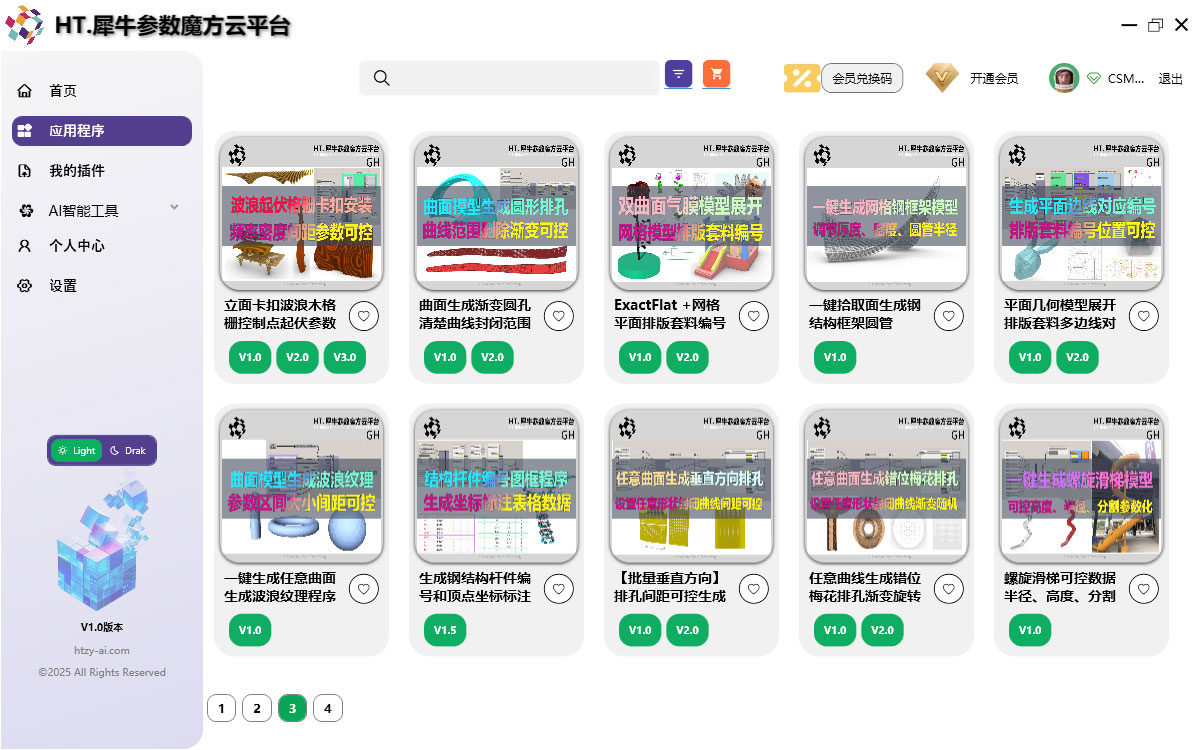Select V3.0 version of 立面卡扣波浪木格栅
Screen dimensions: 1200x750
345,357
